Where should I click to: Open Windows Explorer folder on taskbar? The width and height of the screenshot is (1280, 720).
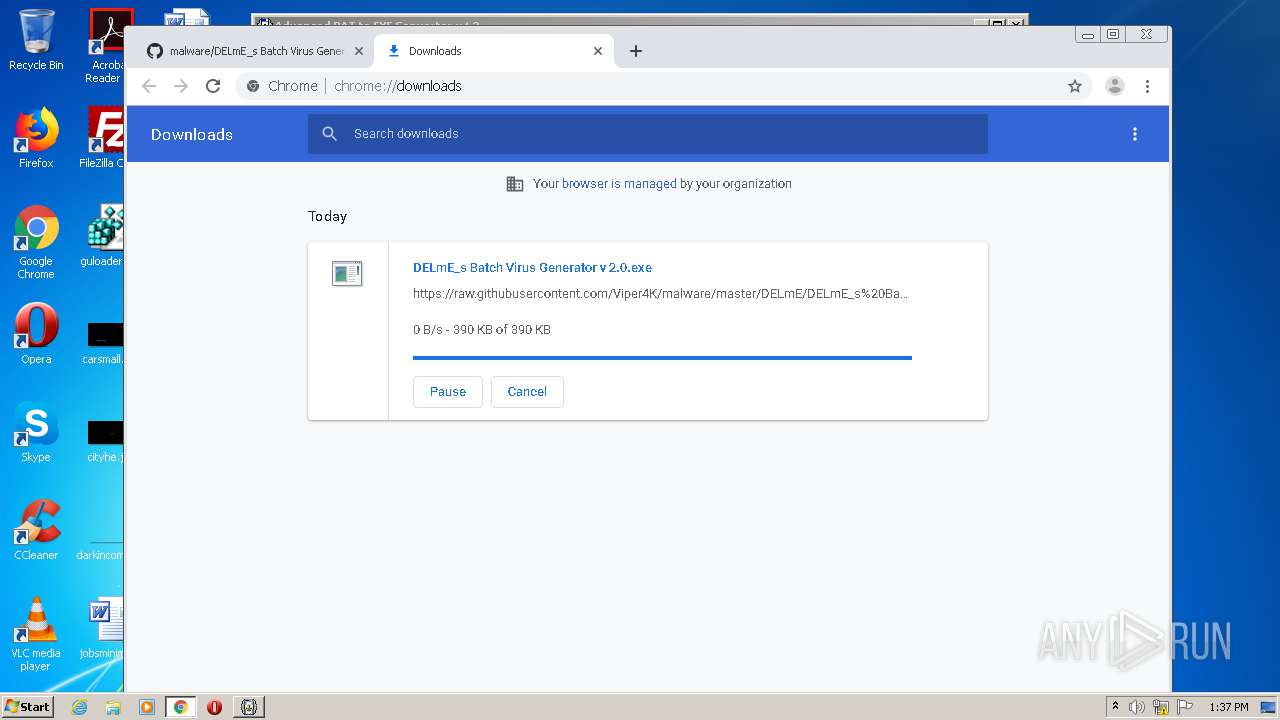point(113,707)
